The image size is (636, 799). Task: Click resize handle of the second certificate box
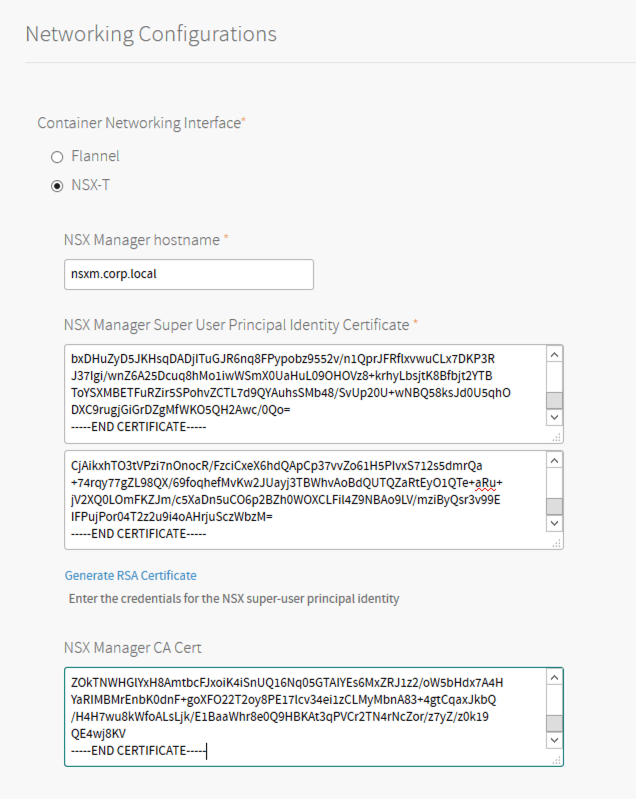[557, 543]
